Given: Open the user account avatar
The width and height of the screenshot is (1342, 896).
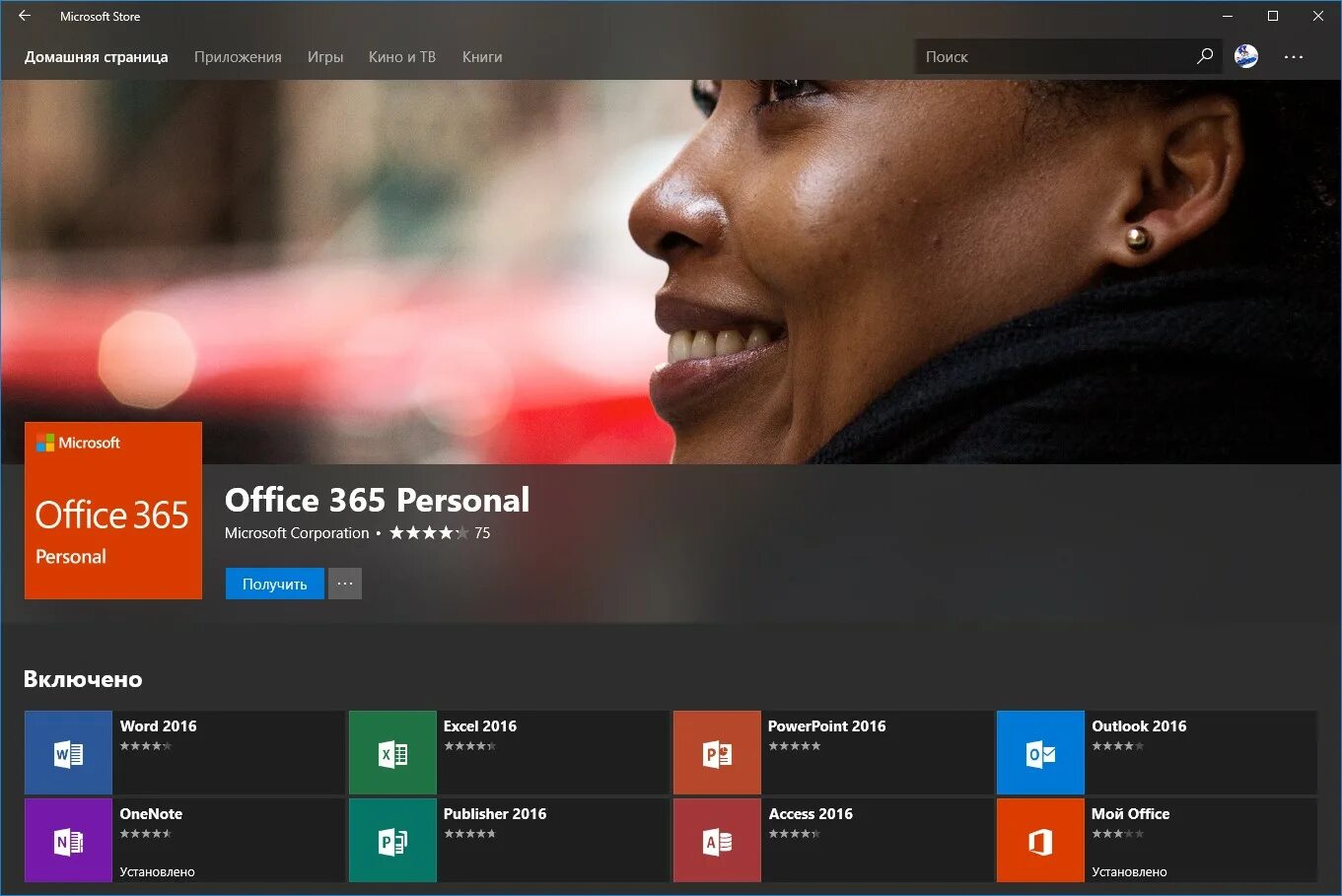Looking at the screenshot, I should coord(1246,56).
